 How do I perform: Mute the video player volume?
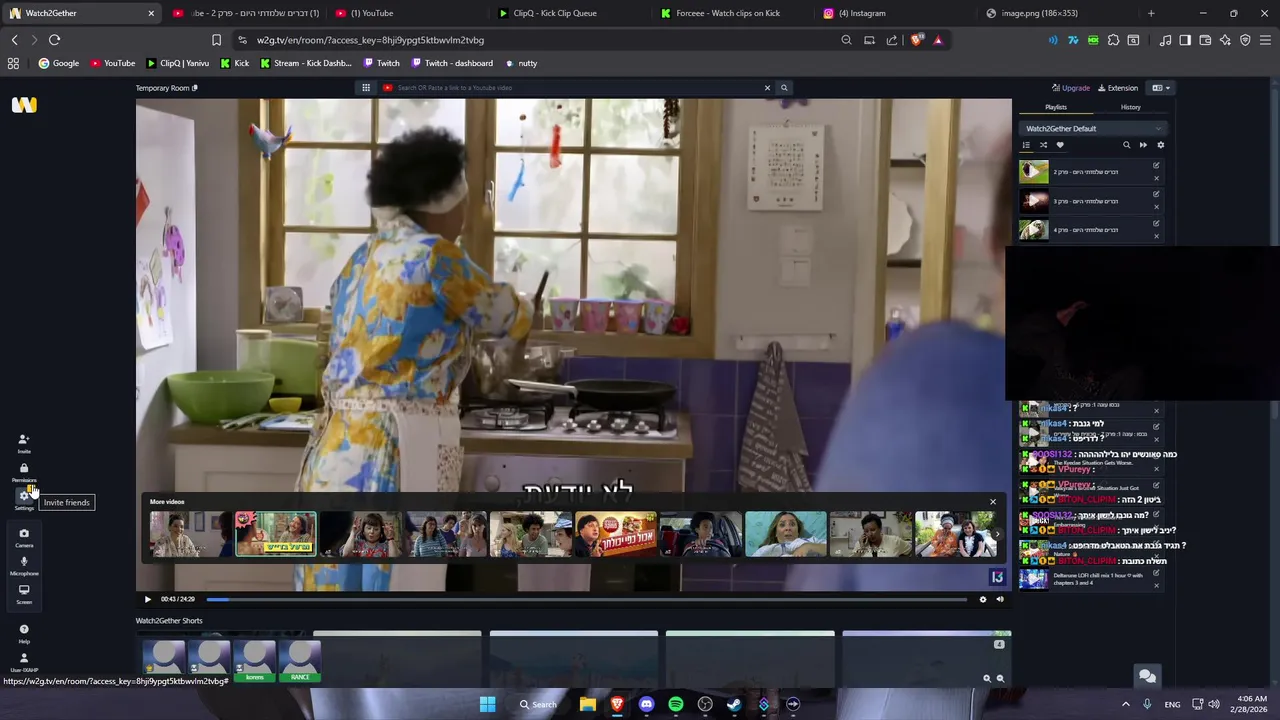(999, 599)
